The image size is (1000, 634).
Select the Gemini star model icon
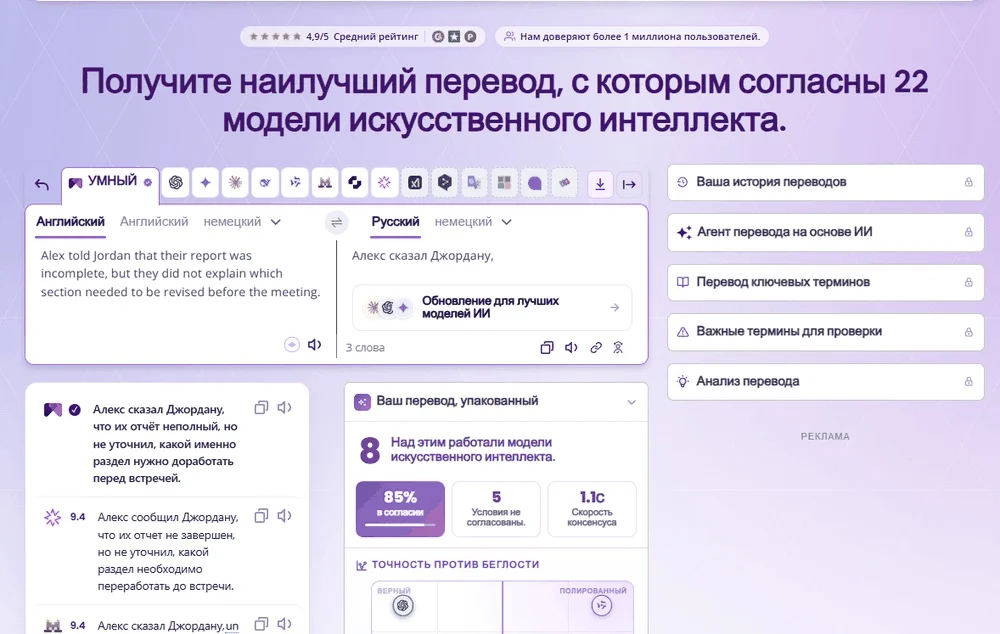pyautogui.click(x=205, y=182)
